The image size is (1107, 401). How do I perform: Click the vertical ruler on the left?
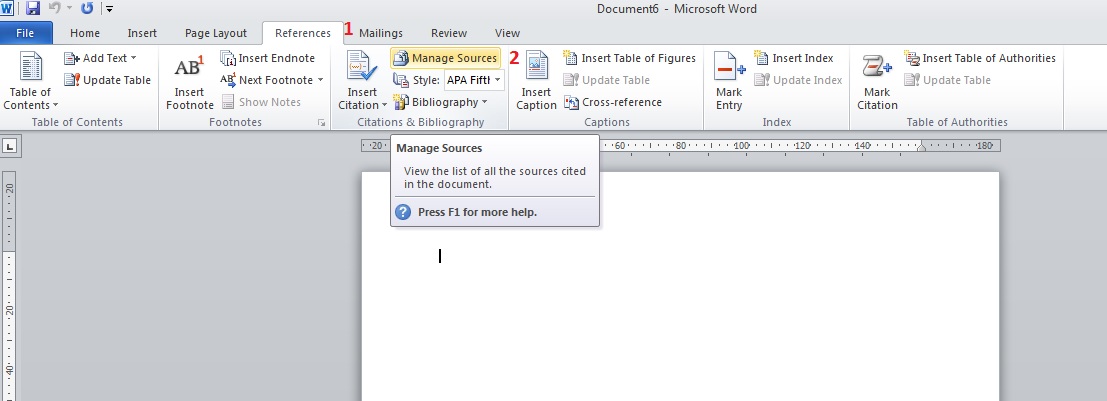[10, 286]
